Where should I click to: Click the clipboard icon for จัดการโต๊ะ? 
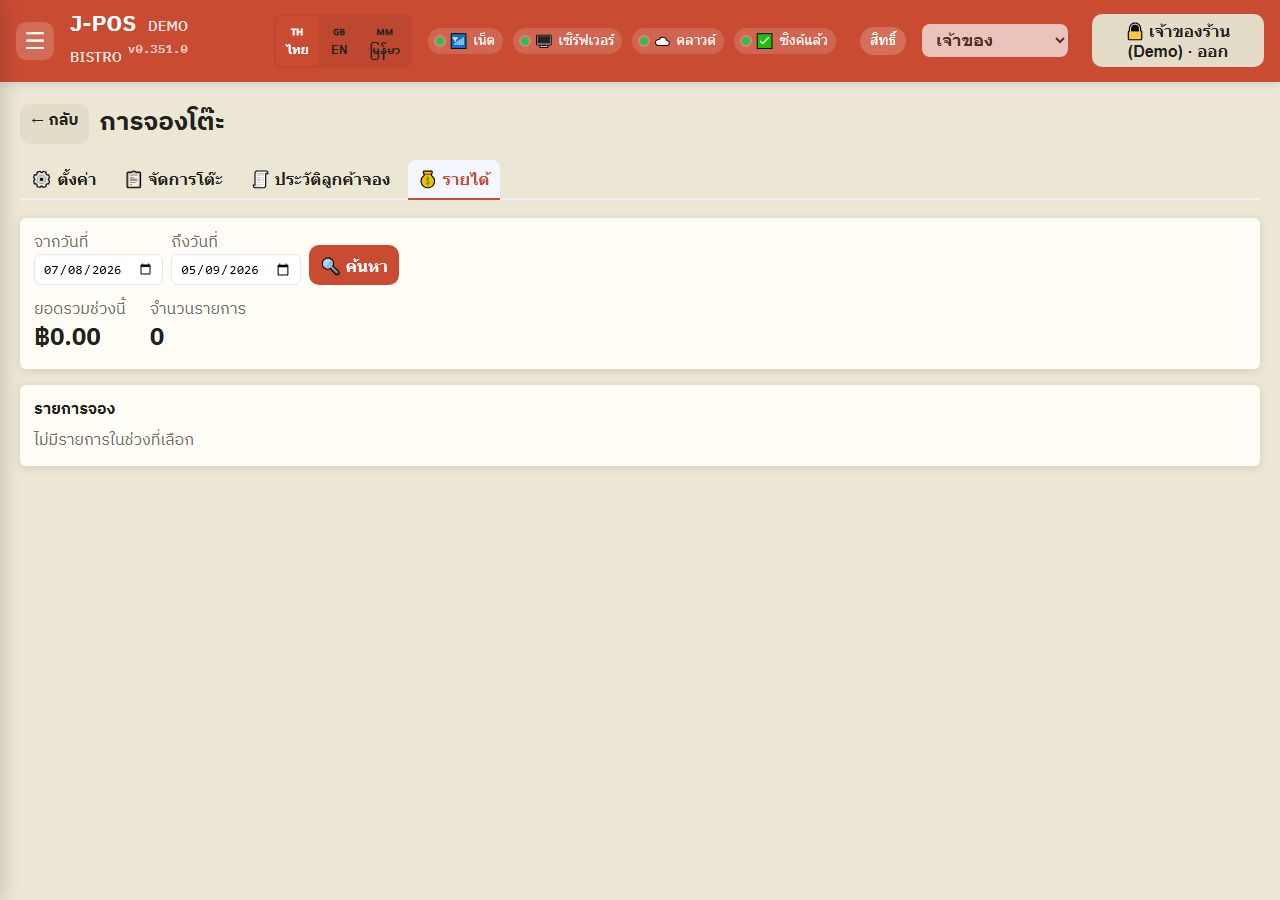click(x=133, y=180)
